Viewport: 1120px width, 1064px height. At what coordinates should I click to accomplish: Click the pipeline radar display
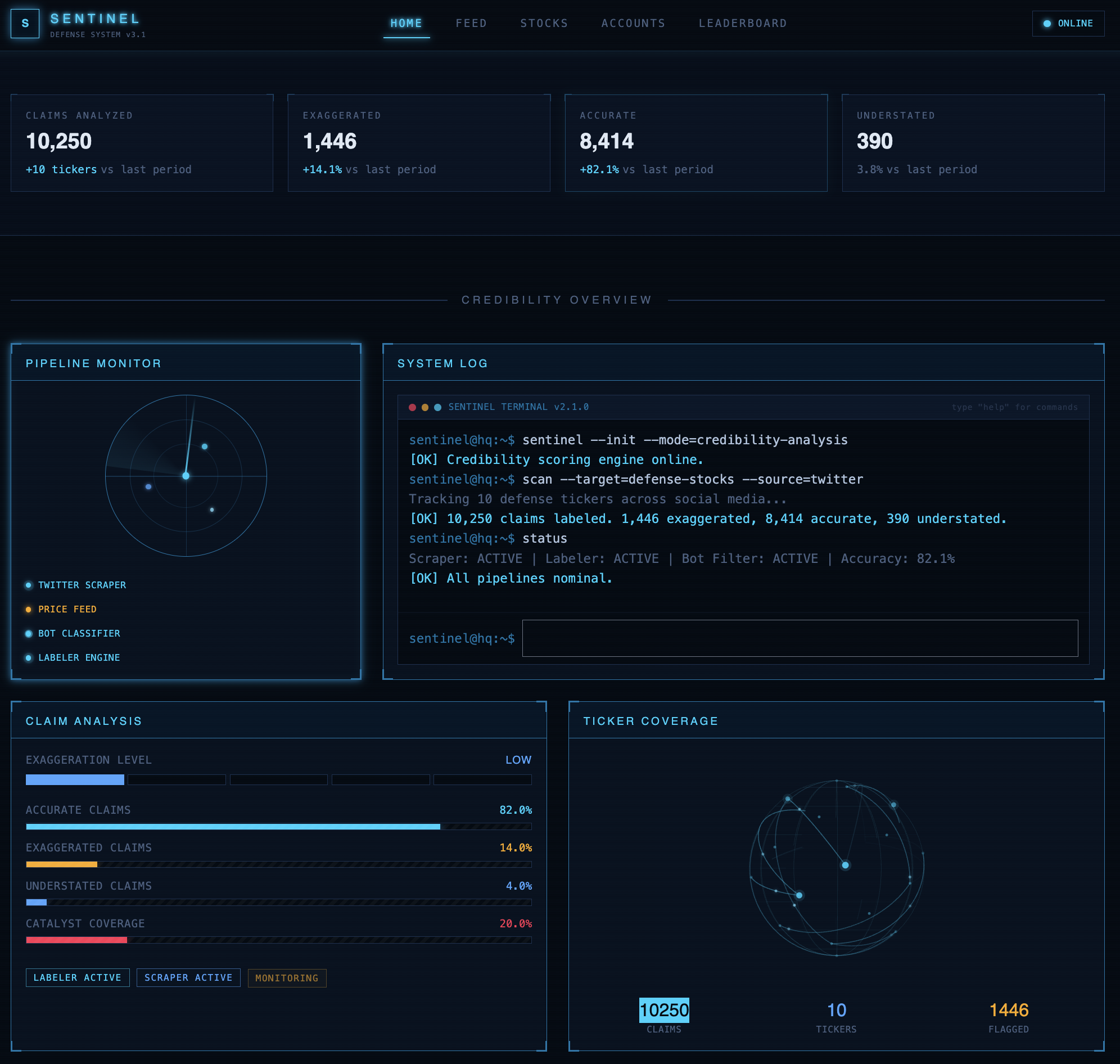point(186,476)
